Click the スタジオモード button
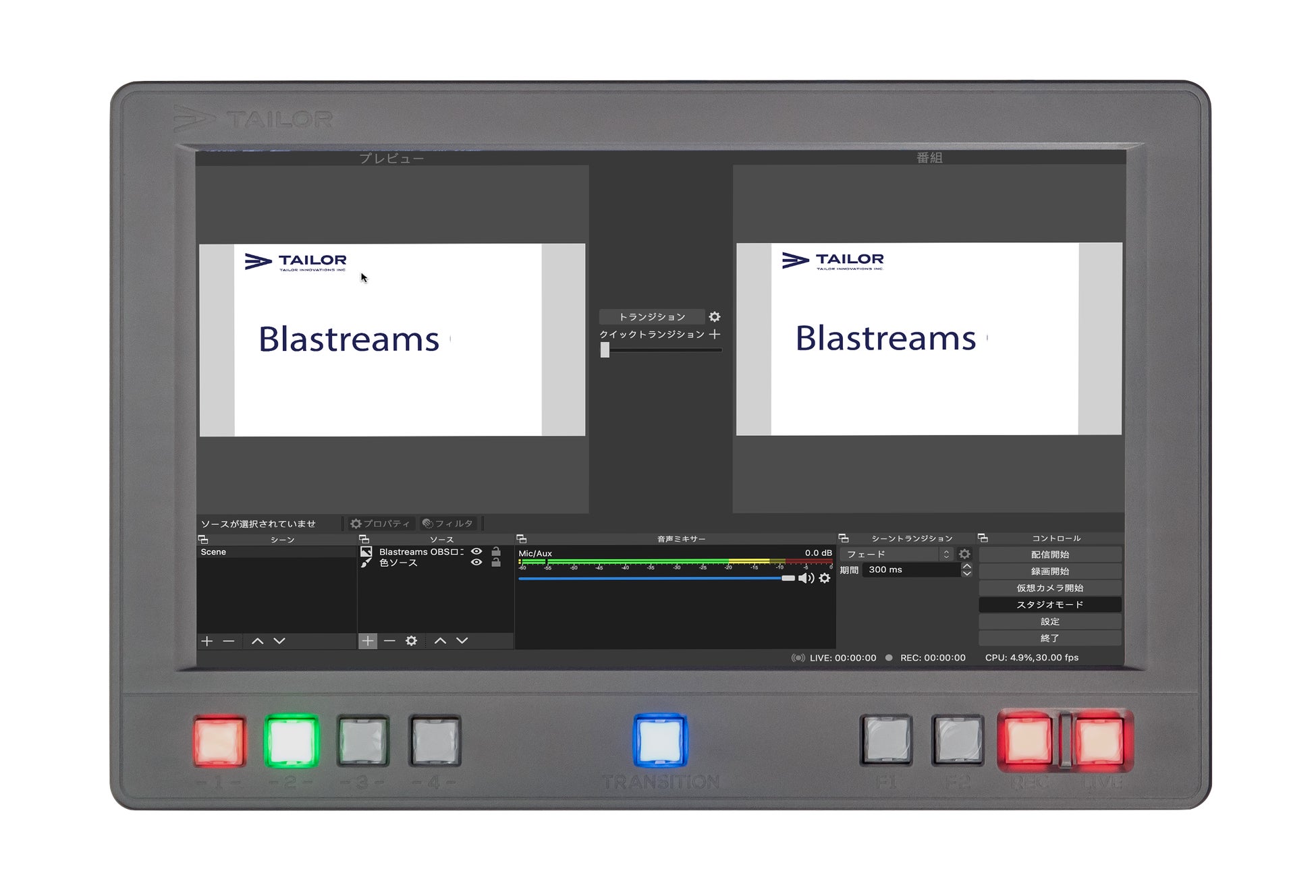Screen dimensions: 1316x896 click(1049, 605)
